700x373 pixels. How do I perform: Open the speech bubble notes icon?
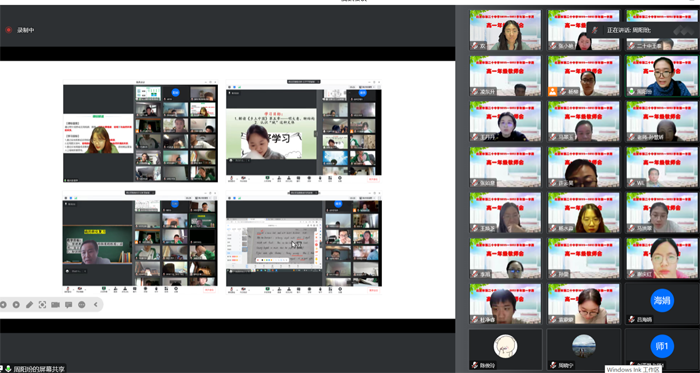68,305
